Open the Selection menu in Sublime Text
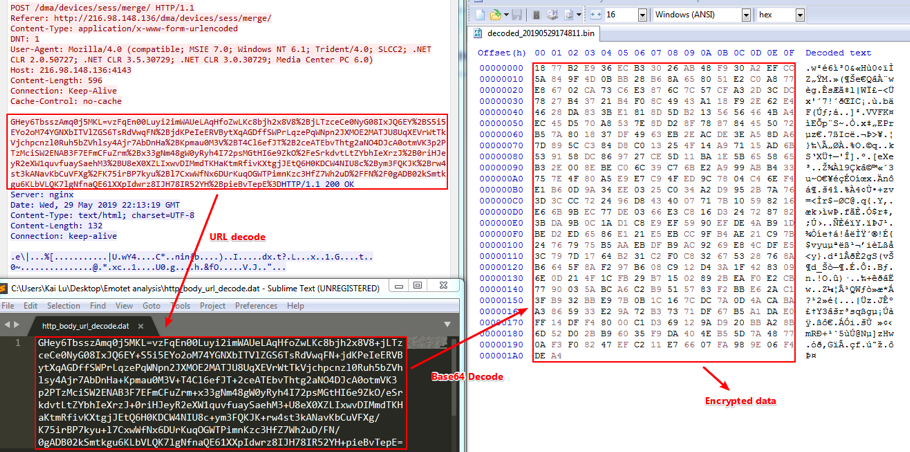 coord(63,306)
